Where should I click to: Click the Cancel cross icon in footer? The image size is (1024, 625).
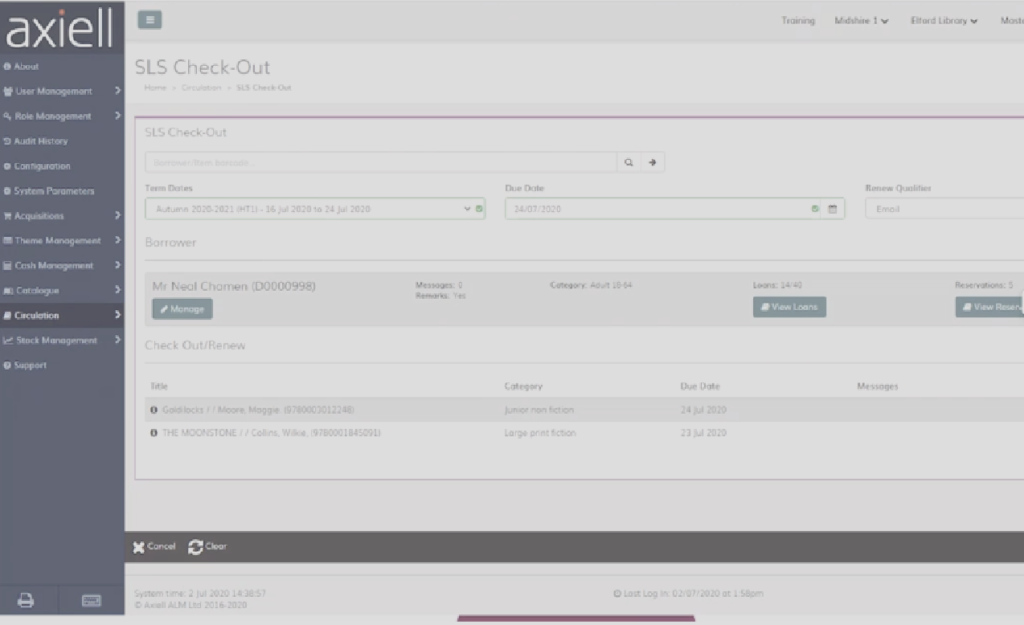pos(139,546)
